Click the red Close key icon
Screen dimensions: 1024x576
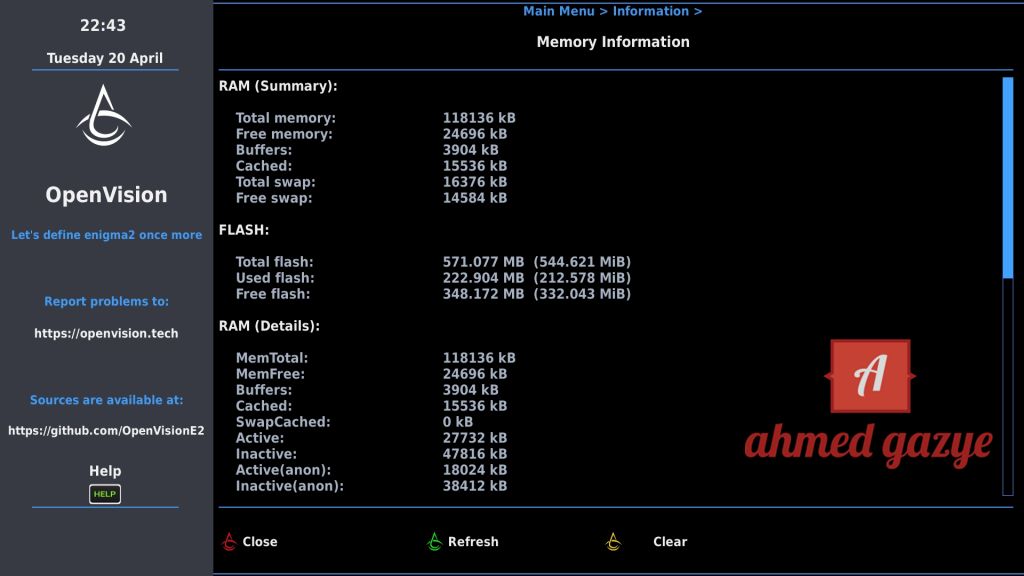229,541
